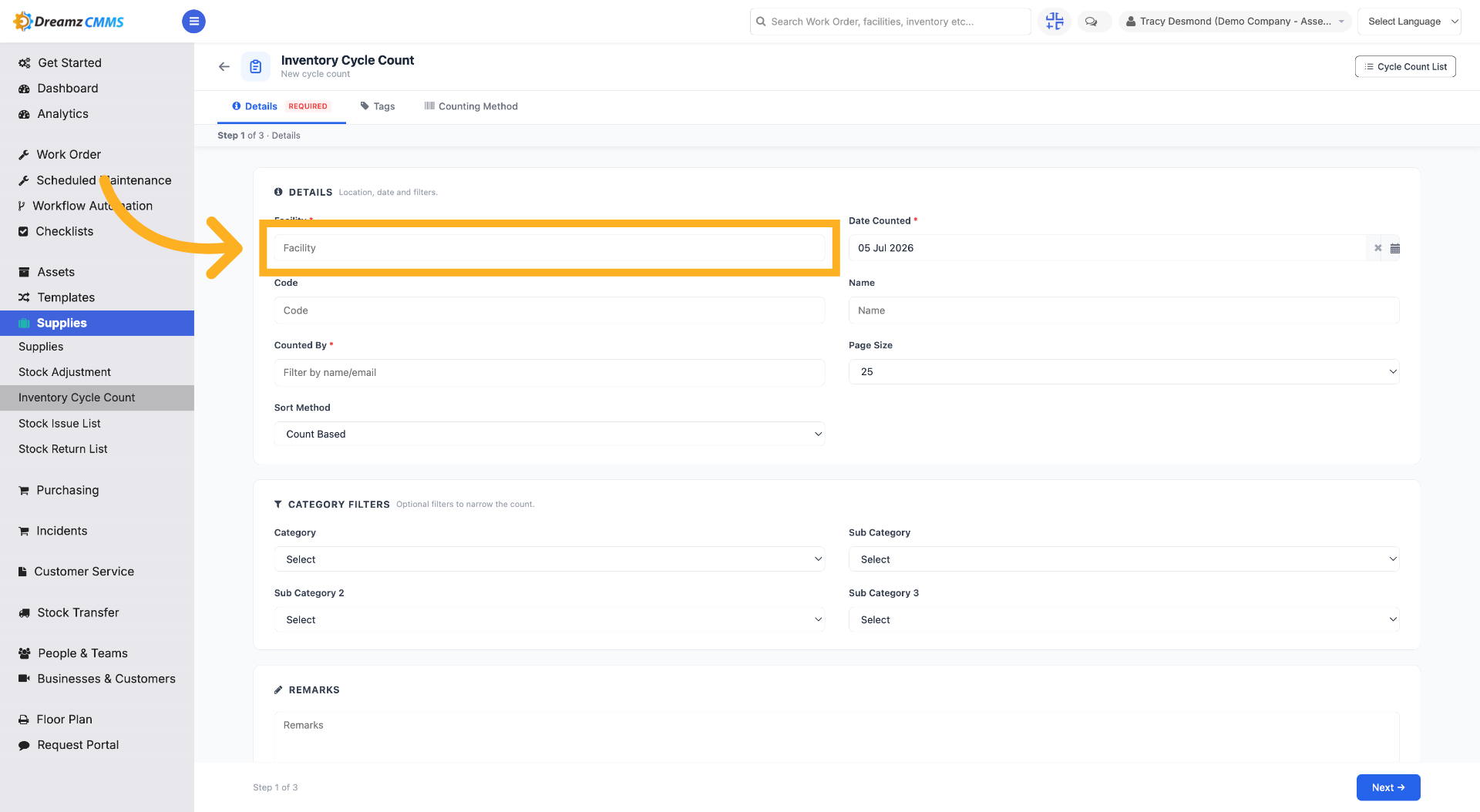Screen dimensions: 1480x812
Task: Switch to the Tags tab
Action: 378,106
